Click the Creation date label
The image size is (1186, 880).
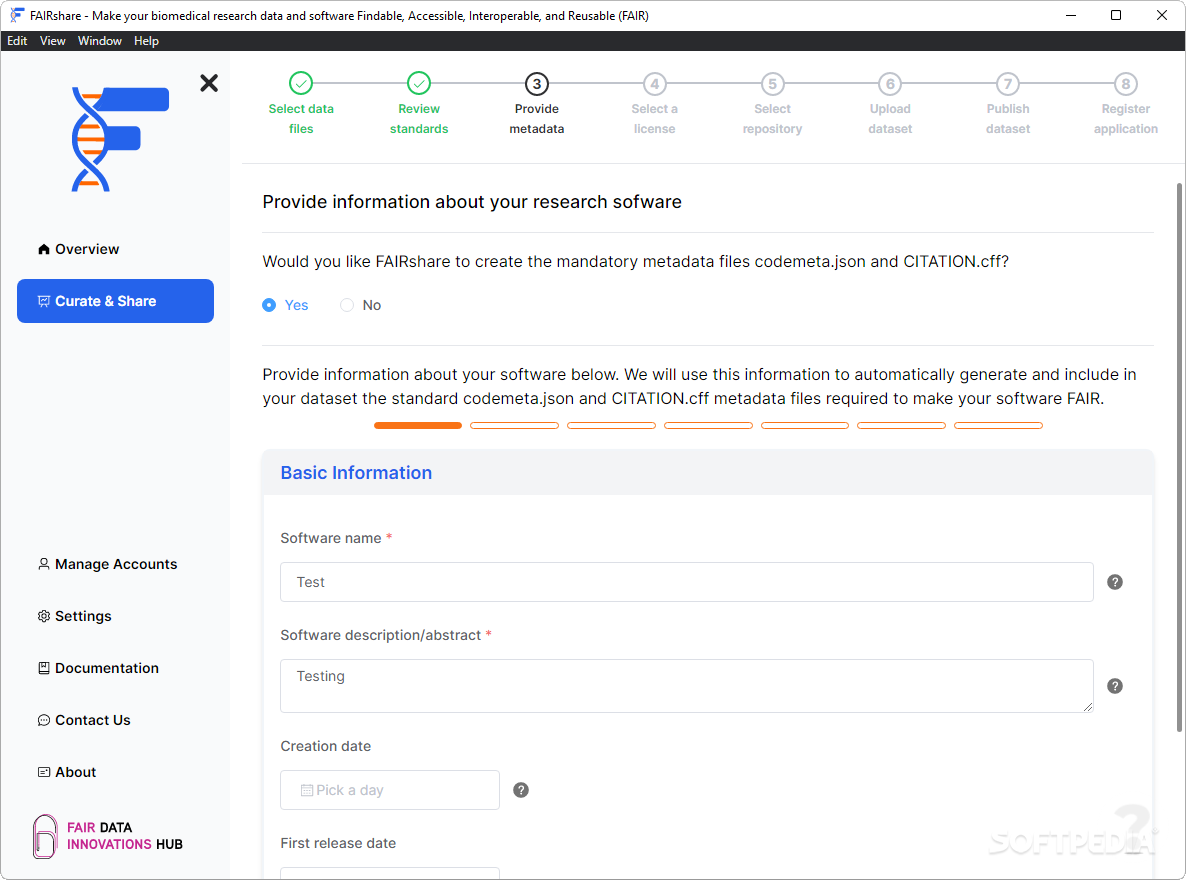[326, 746]
